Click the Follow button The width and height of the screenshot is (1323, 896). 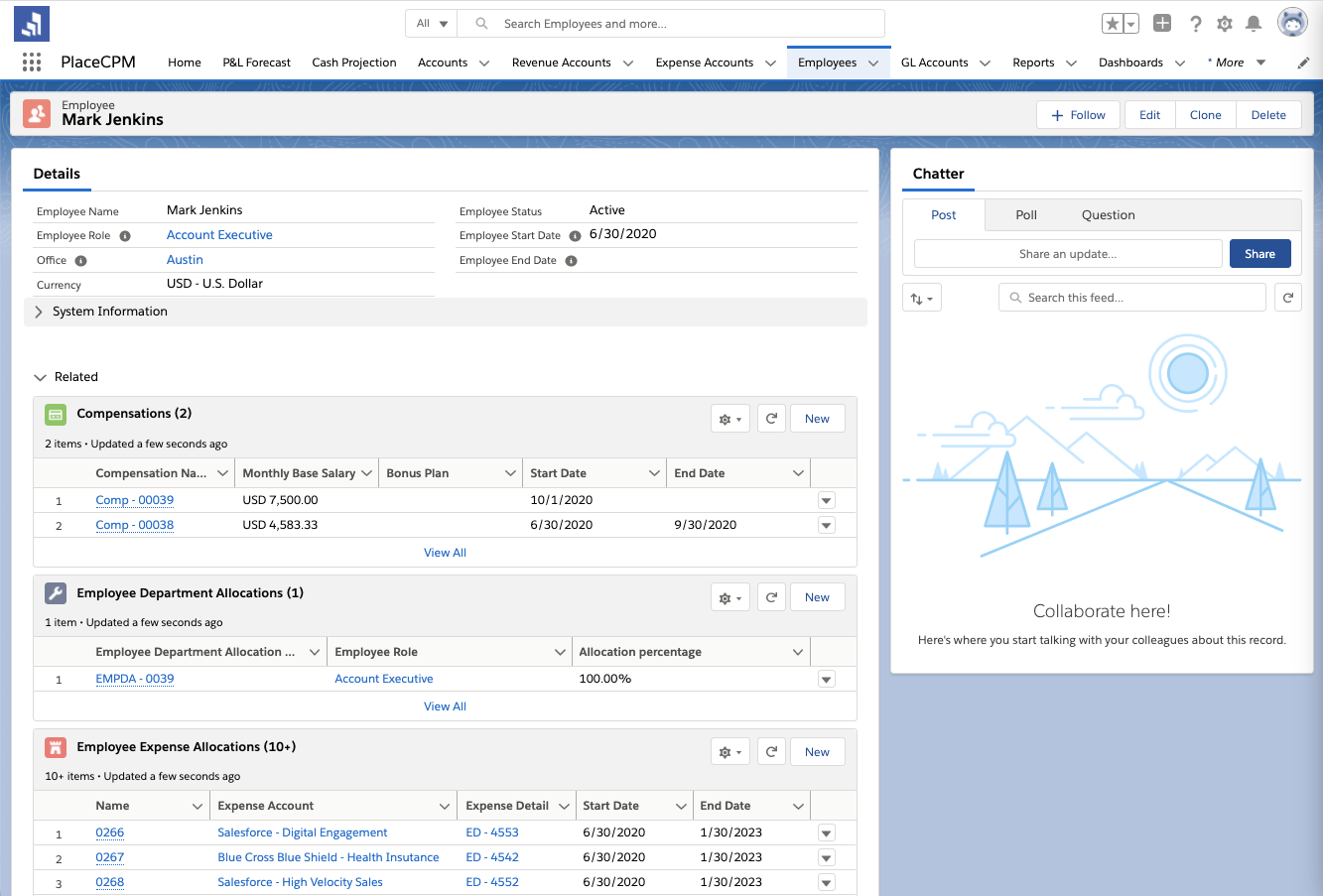click(1078, 115)
